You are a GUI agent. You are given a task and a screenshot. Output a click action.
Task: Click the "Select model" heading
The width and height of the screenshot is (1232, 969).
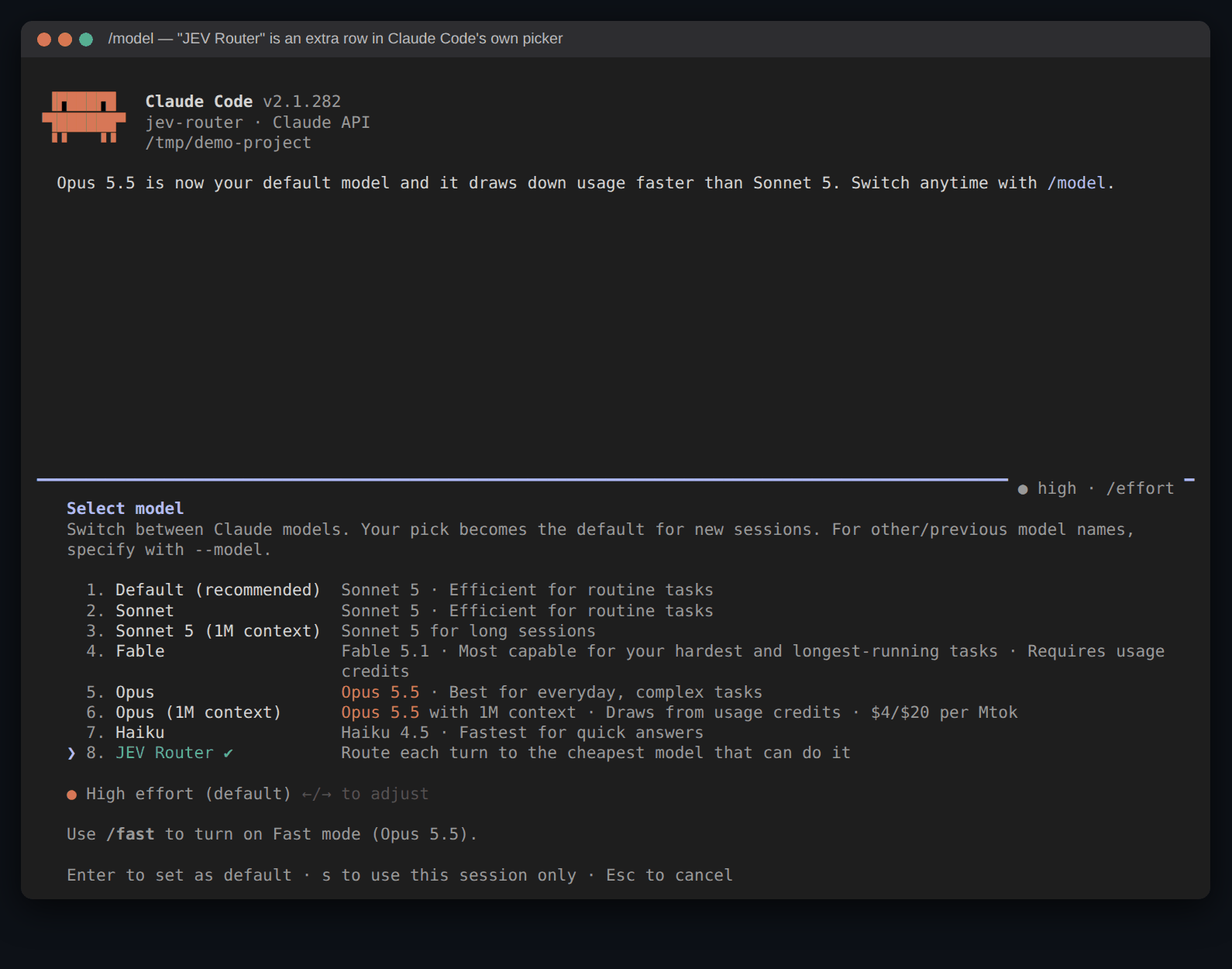click(x=126, y=509)
